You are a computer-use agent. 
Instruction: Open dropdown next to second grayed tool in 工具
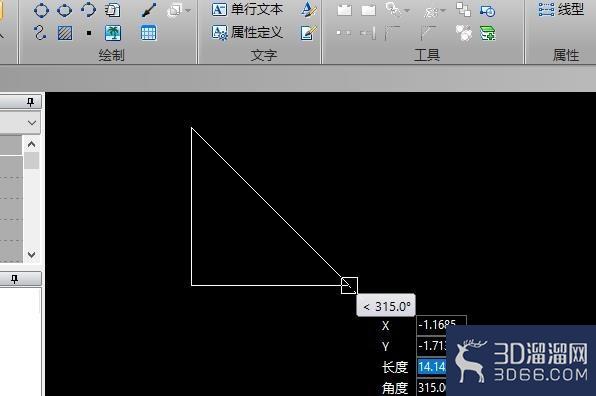pos(442,10)
